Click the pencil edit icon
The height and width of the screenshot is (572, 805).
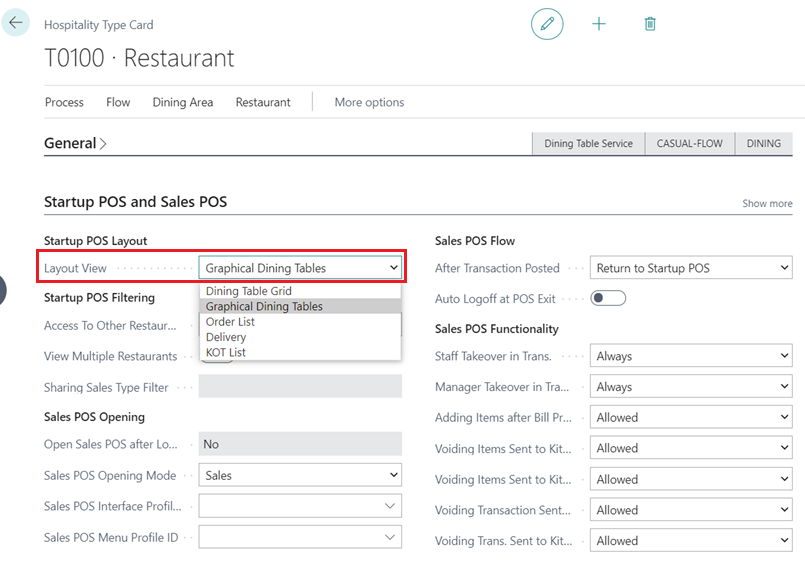(547, 24)
